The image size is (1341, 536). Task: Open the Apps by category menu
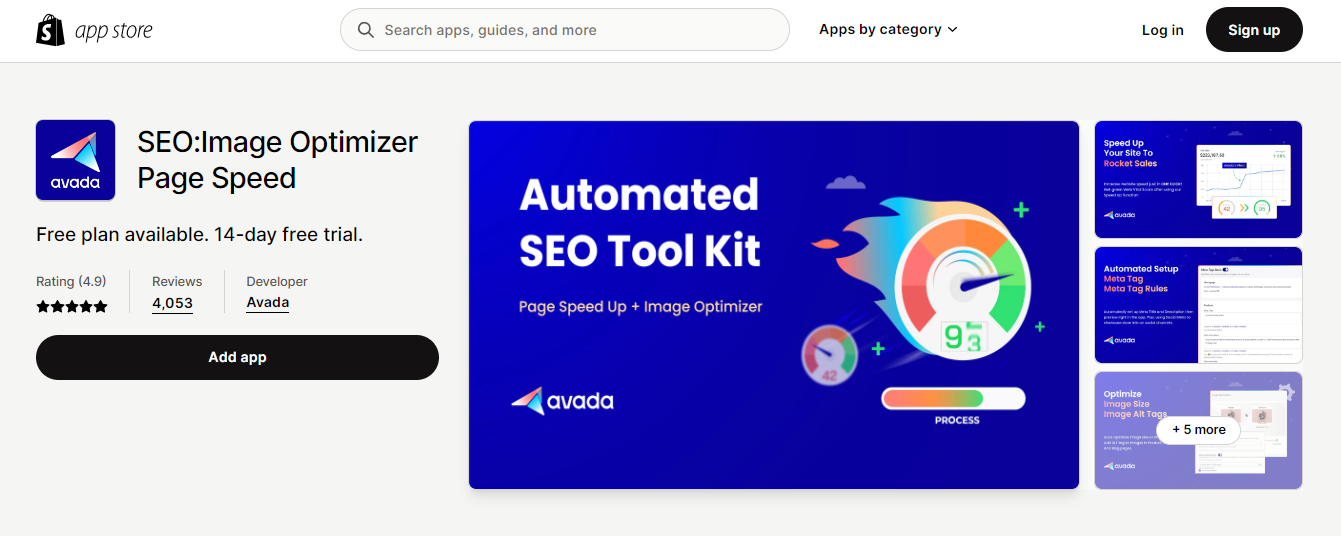(x=880, y=30)
